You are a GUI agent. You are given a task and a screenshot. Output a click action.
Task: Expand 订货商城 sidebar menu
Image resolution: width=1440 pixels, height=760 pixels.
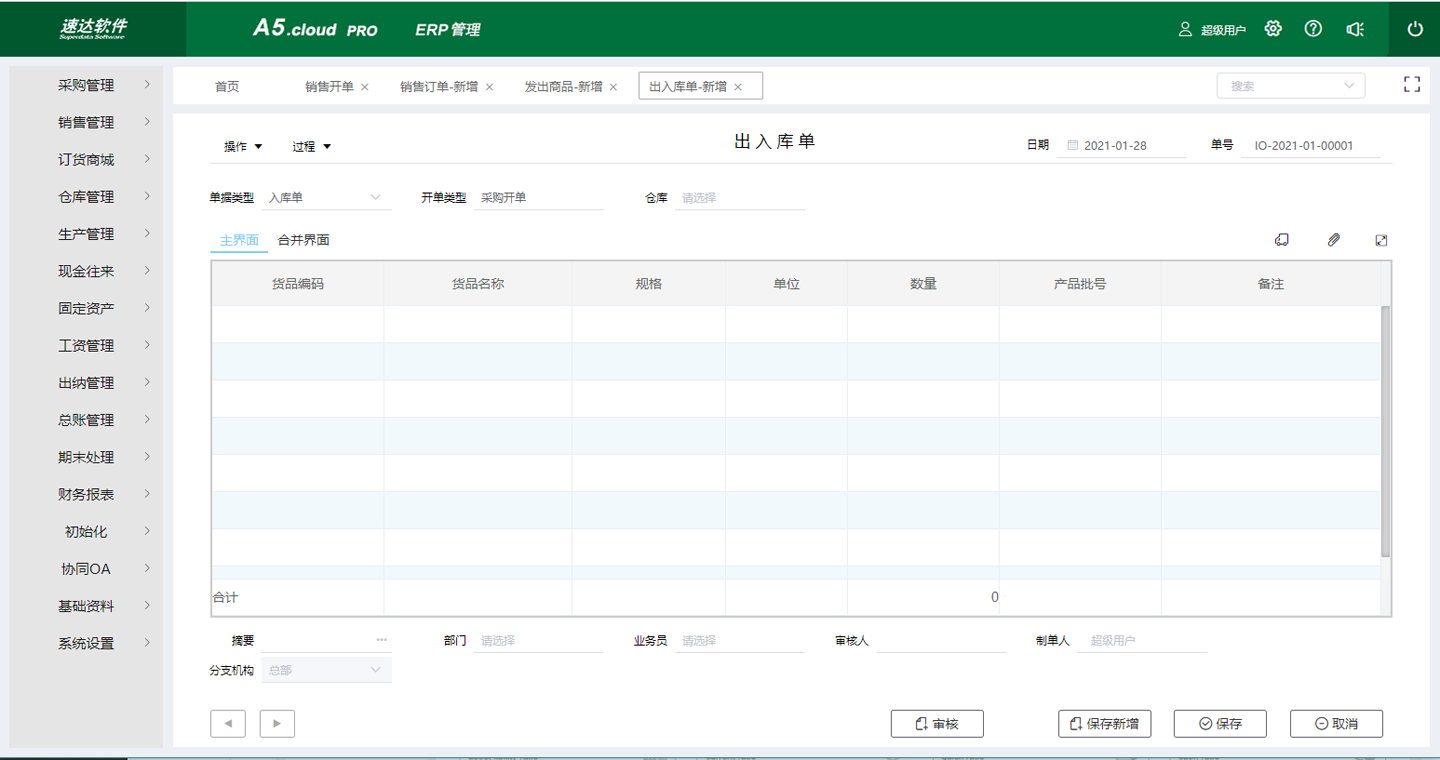(x=86, y=160)
